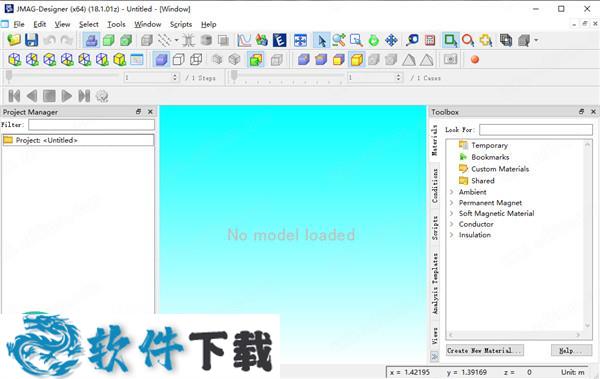Click the Redo arrow in the toolbar
600x379 pixels.
click(x=67, y=40)
